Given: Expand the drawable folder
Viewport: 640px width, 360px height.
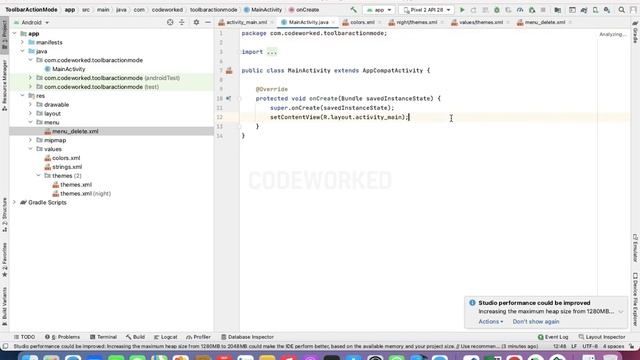Looking at the screenshot, I should pyautogui.click(x=30, y=105).
